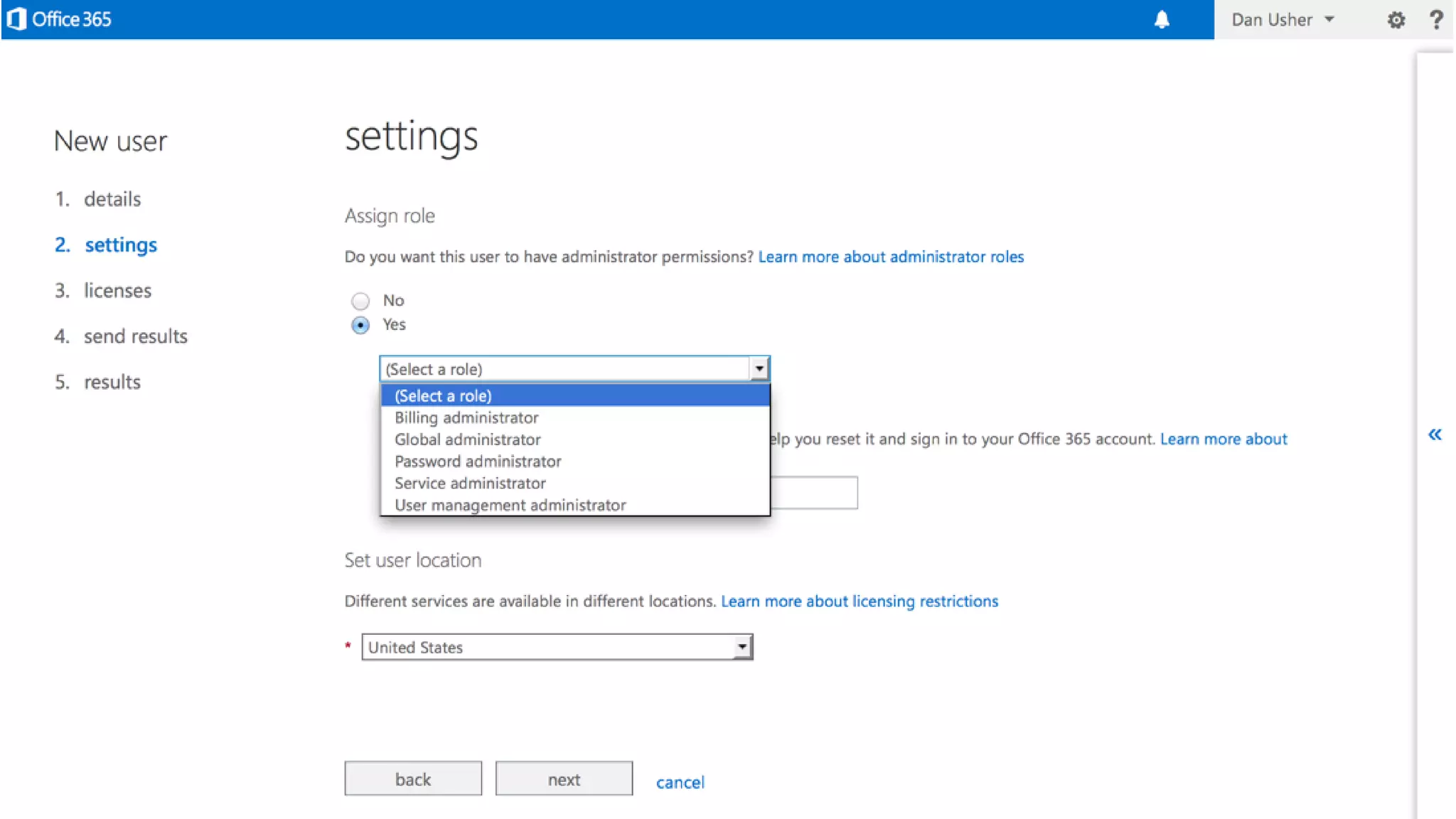Select Service administrator role
Viewport: 1456px width, 819px height.
[470, 483]
